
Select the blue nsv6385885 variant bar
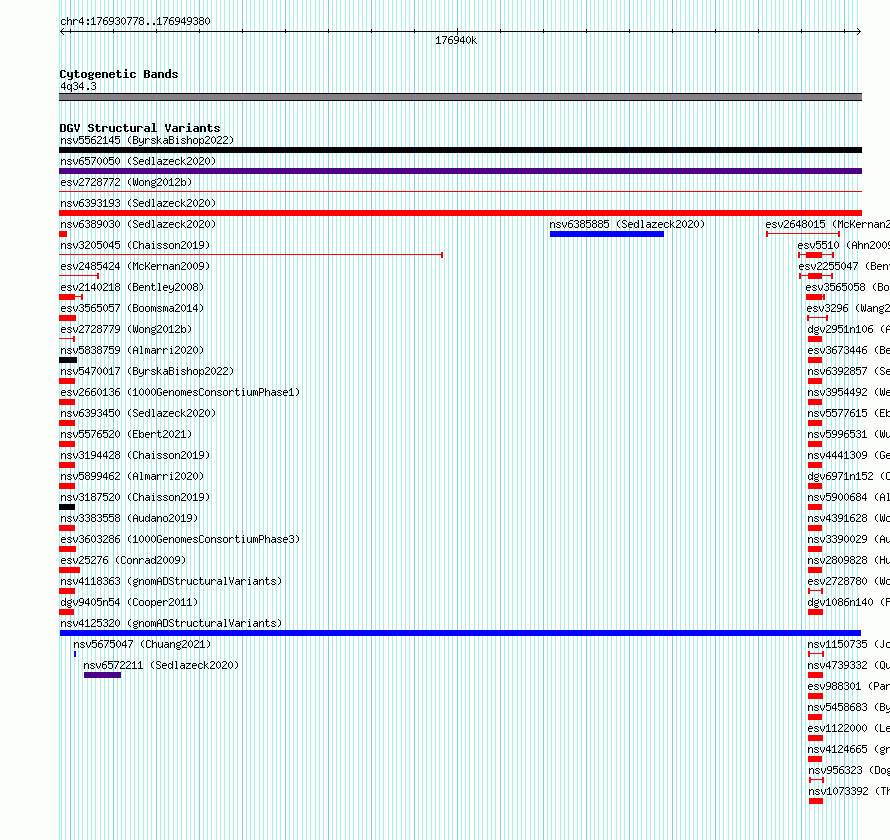607,234
